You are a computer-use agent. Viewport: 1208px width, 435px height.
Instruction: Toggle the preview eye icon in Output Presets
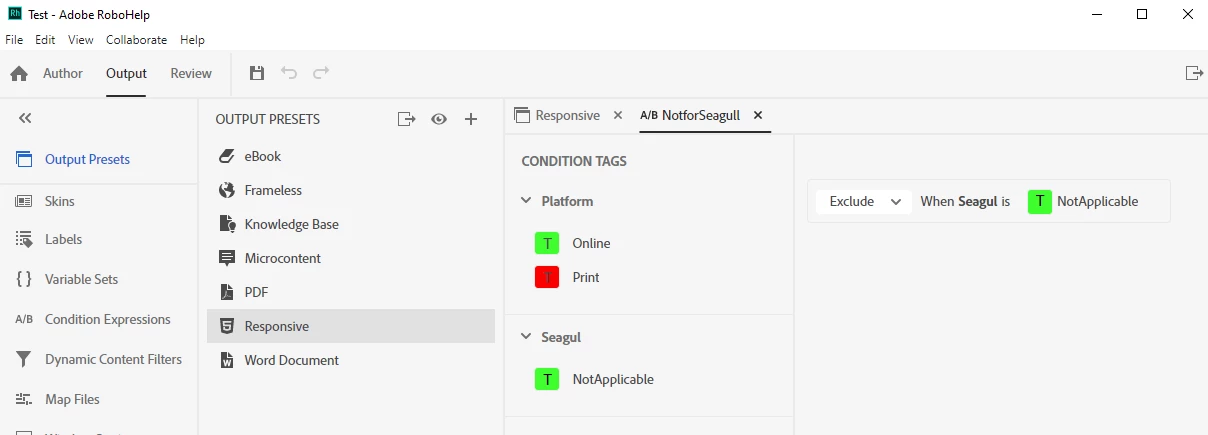click(x=439, y=119)
